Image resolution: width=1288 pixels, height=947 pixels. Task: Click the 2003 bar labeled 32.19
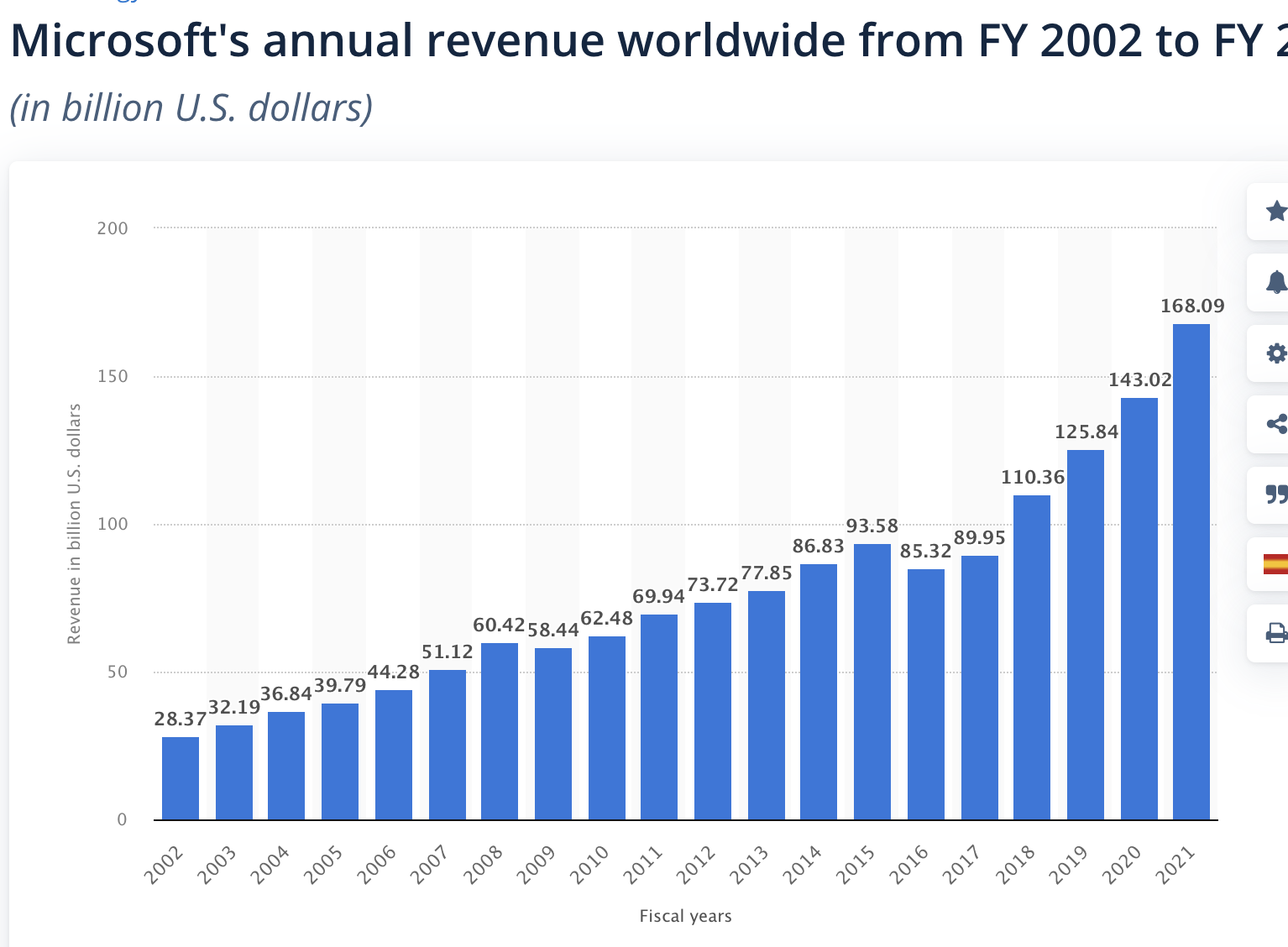pyautogui.click(x=234, y=772)
